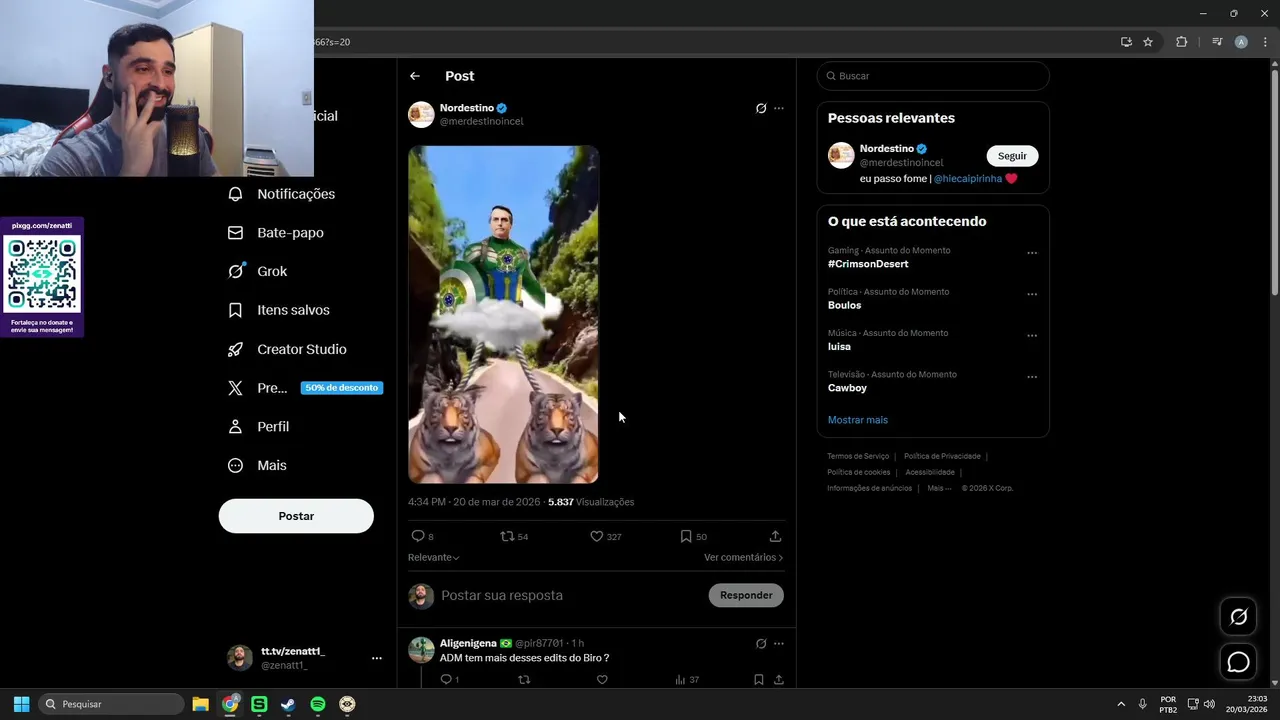Repost the post with 54 reposts

click(508, 536)
